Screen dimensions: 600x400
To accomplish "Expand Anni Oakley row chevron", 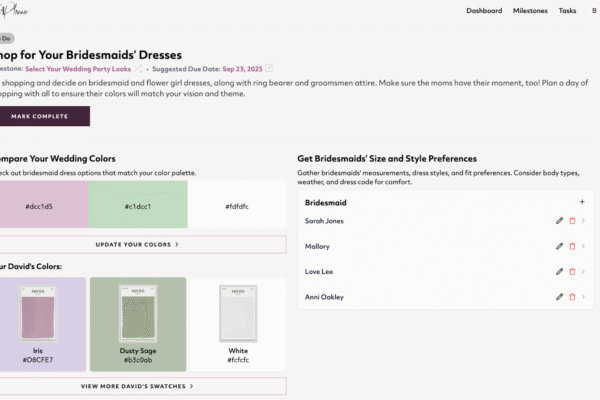I will [x=584, y=296].
